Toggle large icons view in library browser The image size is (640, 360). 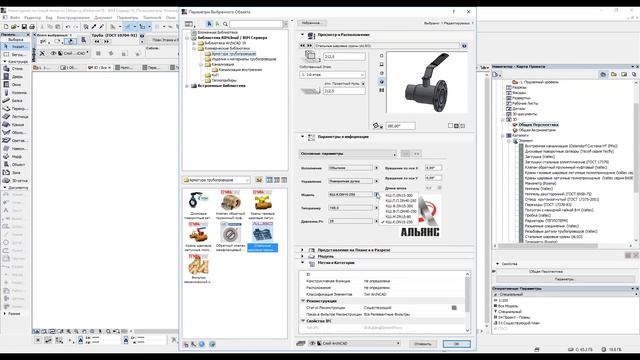tap(269, 180)
